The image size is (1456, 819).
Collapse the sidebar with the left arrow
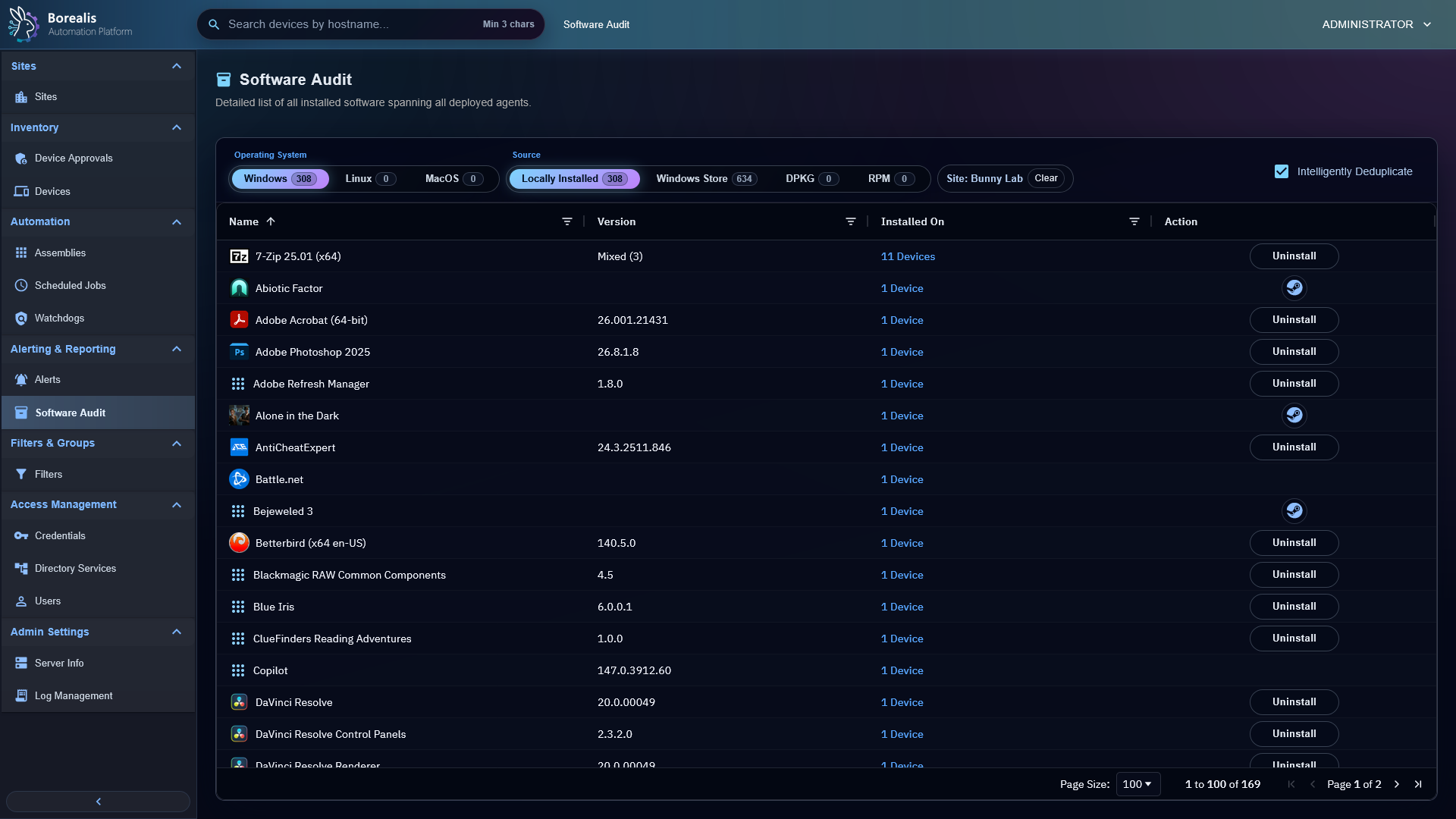98,802
